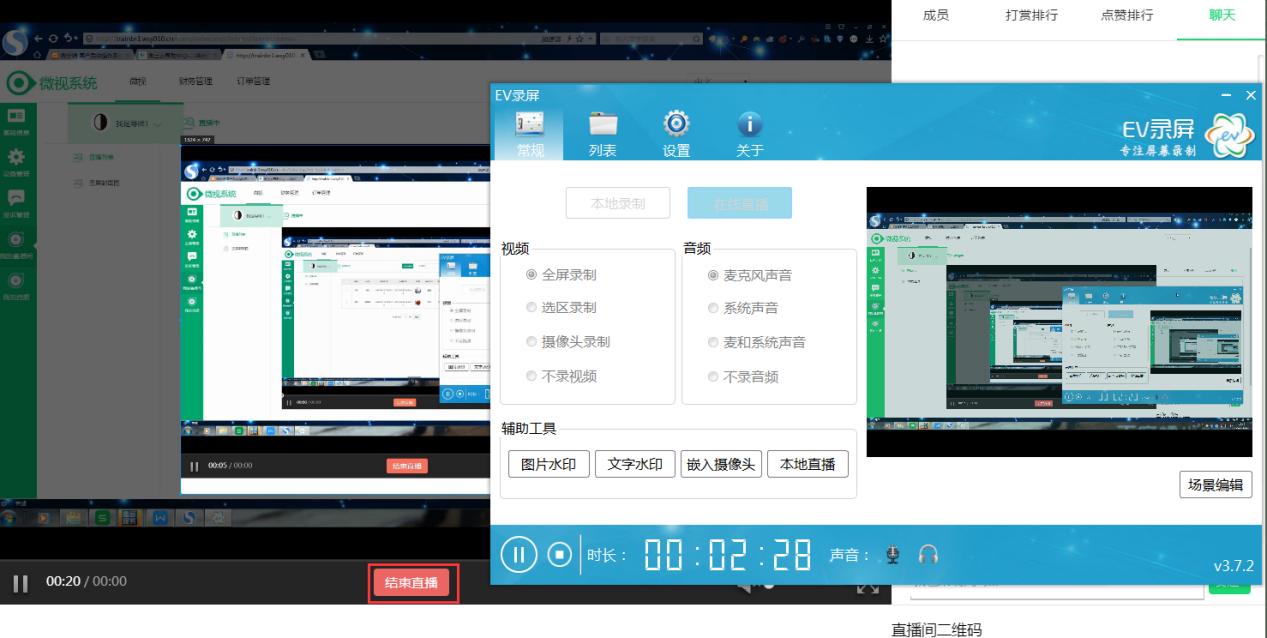The image size is (1267, 638).
Task: Open the 常规 tab in EV录屏
Action: (530, 134)
